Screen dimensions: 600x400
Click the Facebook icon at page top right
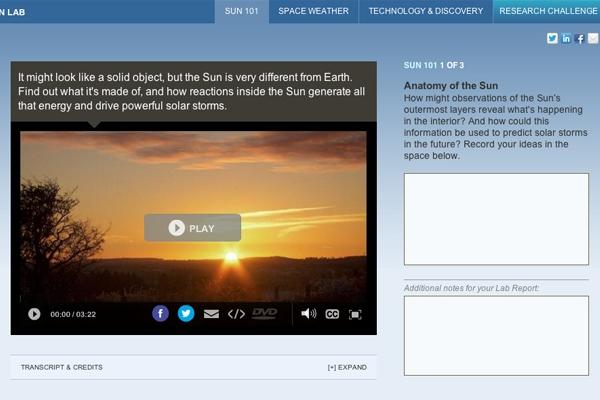coord(580,38)
